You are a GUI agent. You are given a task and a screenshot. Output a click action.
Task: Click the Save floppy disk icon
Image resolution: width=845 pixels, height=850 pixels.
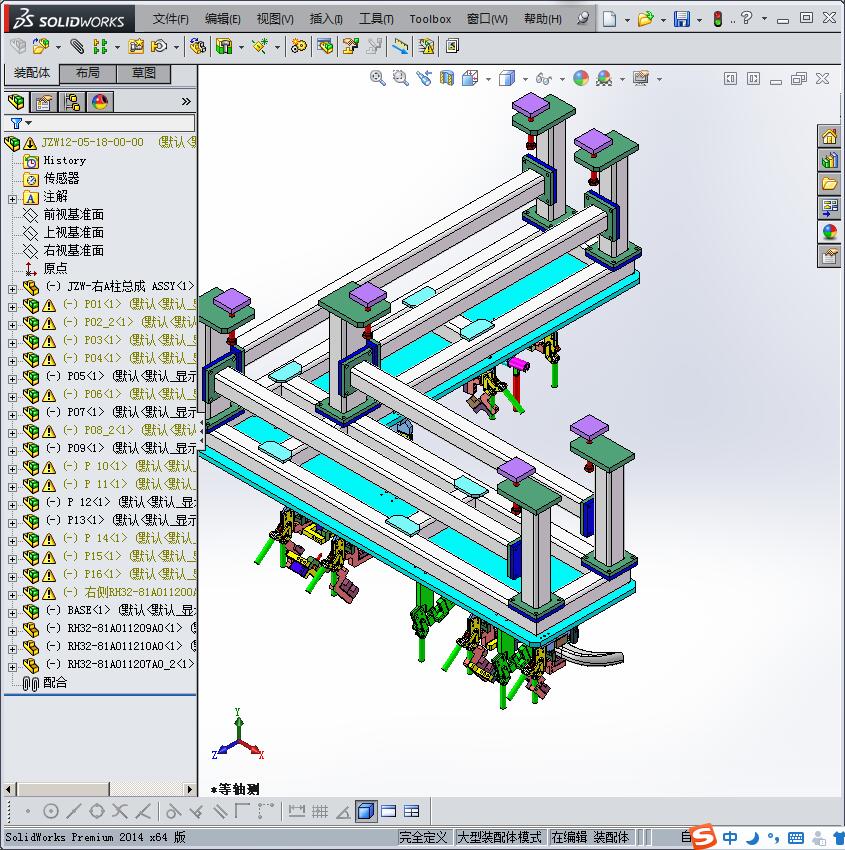point(682,19)
